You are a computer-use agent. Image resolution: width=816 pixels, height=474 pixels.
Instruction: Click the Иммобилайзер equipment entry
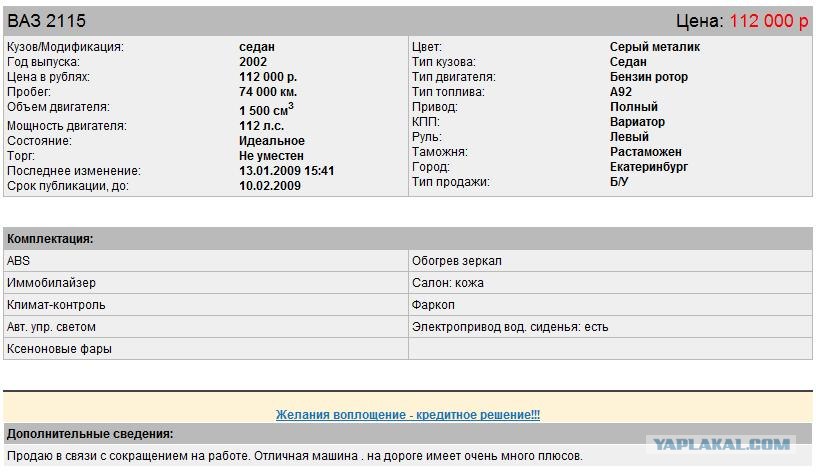206,283
